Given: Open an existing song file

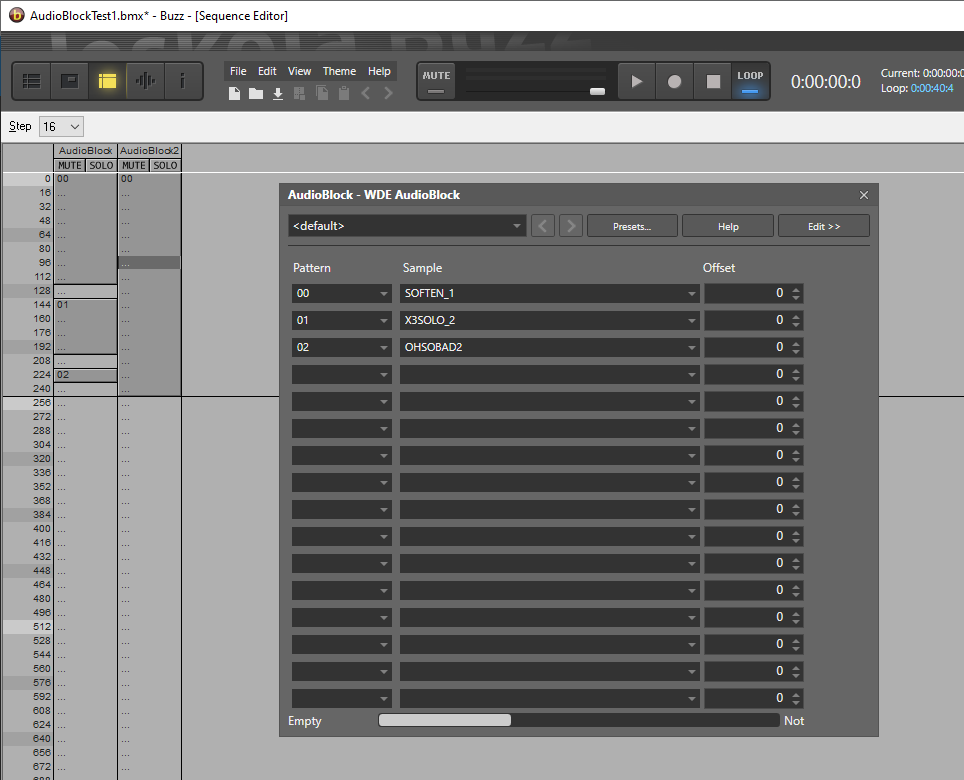Looking at the screenshot, I should 255,92.
